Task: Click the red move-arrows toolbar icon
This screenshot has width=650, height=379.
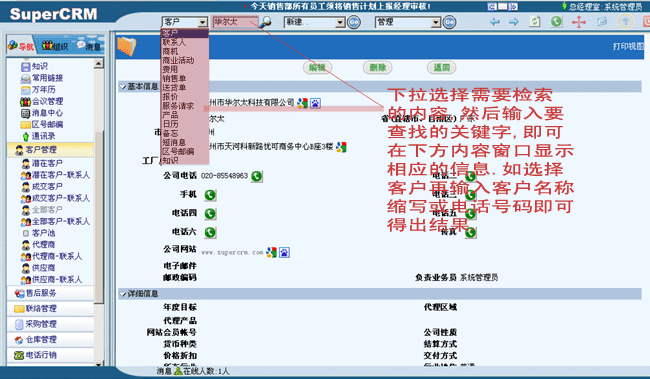Action: tap(579, 22)
